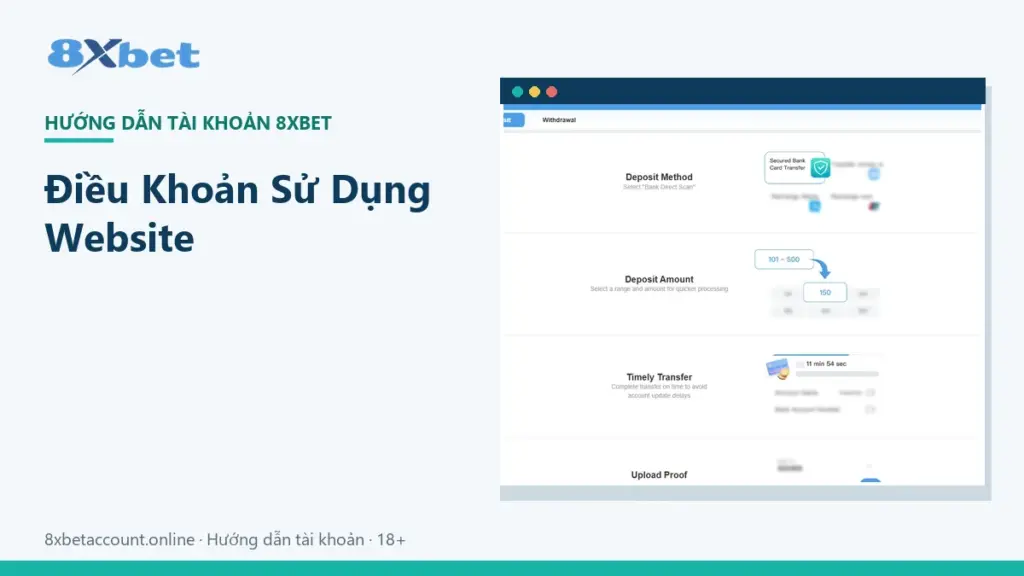This screenshot has width=1024, height=576.
Task: Select the 101 ~ 500 amount range
Action: (x=784, y=259)
